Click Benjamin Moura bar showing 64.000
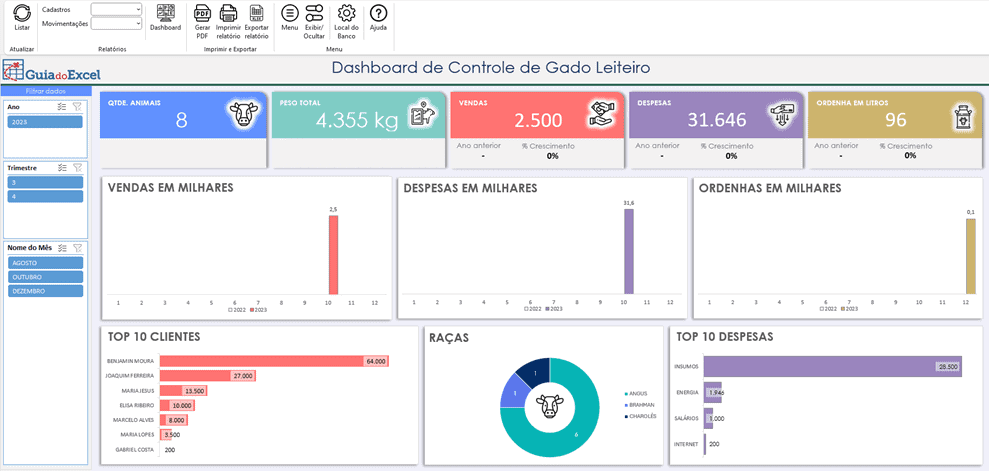This screenshot has height=471, width=989. point(274,361)
